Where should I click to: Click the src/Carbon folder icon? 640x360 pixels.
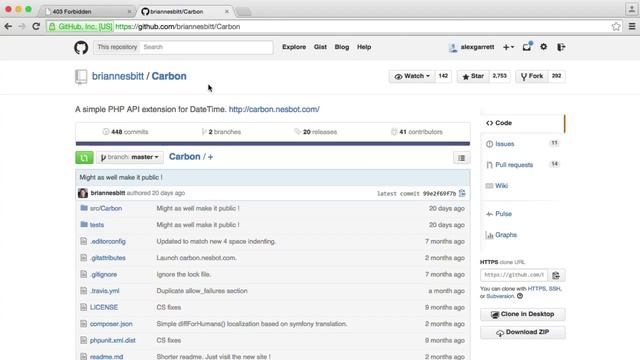click(x=84, y=208)
